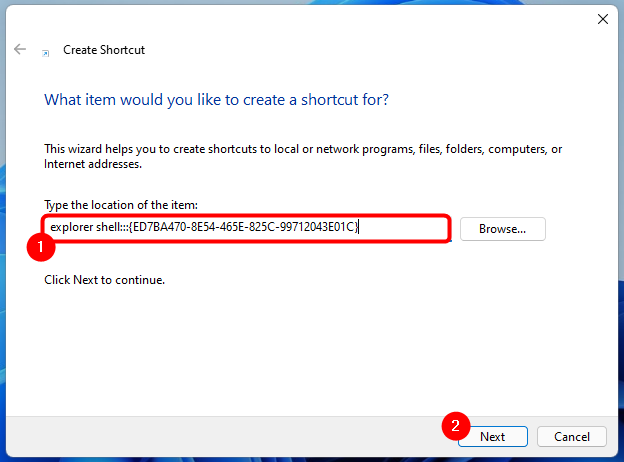Click the 'Click Next to continue.' text

[104, 280]
